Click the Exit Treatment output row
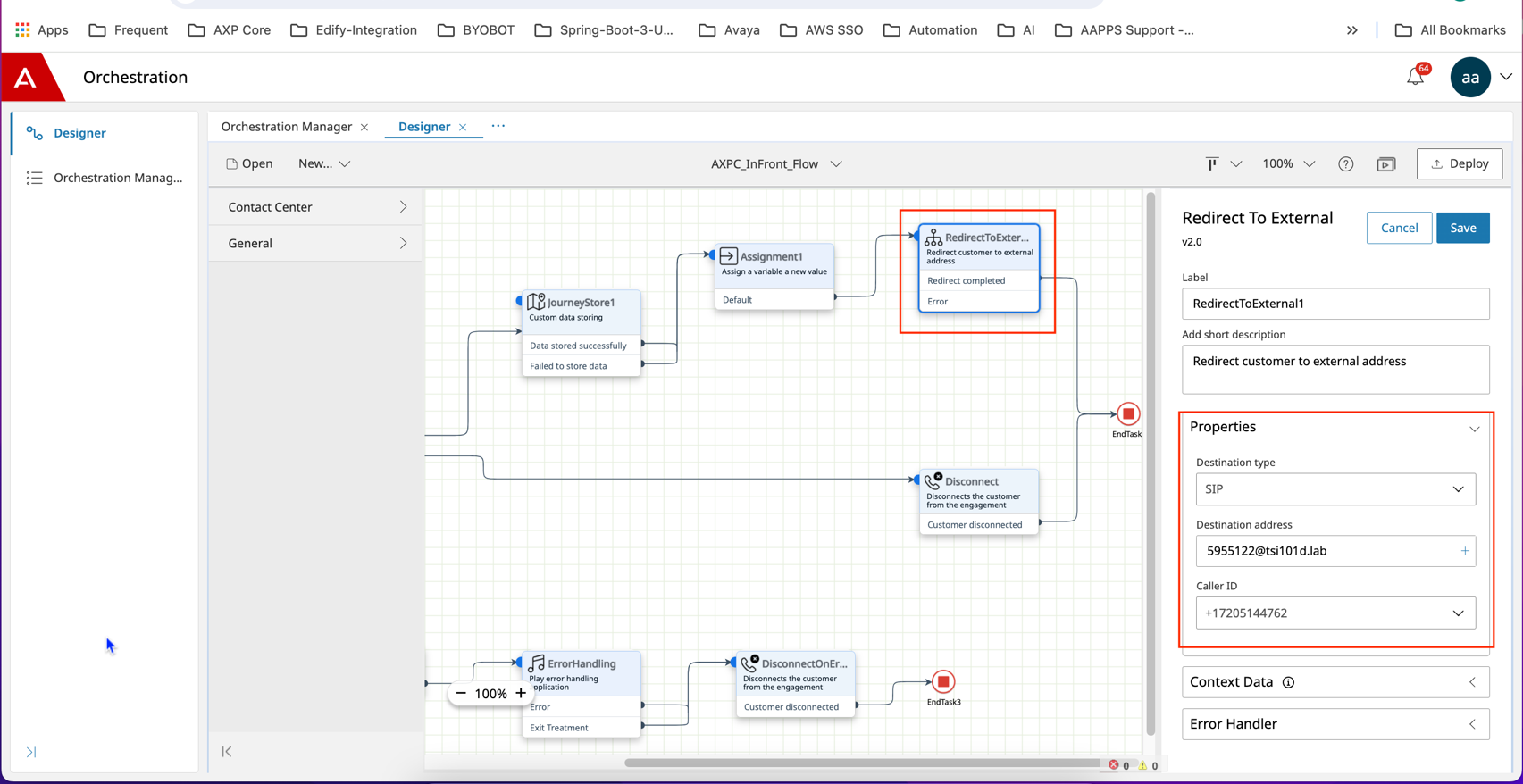Image resolution: width=1523 pixels, height=784 pixels. [x=582, y=728]
